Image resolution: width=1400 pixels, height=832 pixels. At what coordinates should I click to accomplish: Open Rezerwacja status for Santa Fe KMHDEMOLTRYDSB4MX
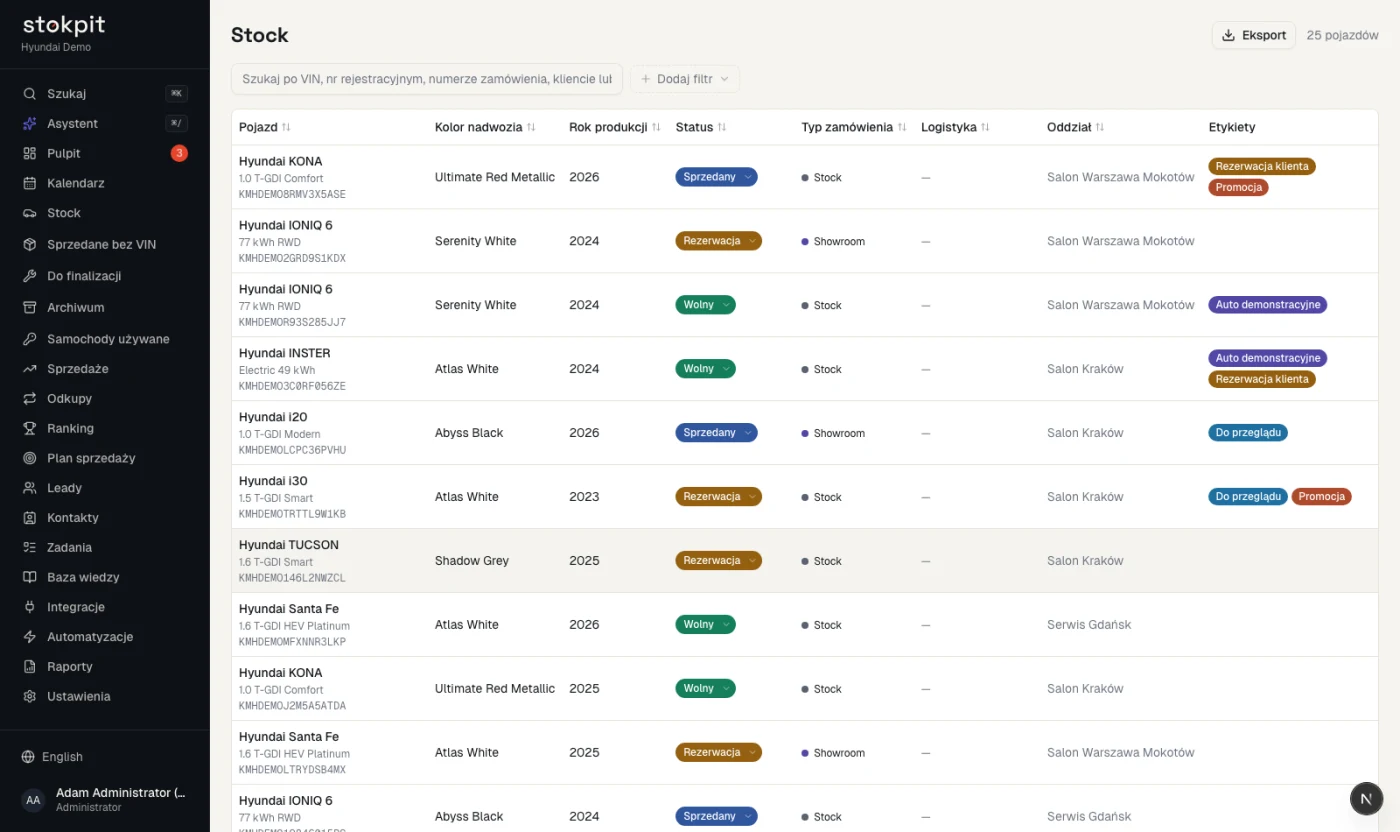pos(718,753)
